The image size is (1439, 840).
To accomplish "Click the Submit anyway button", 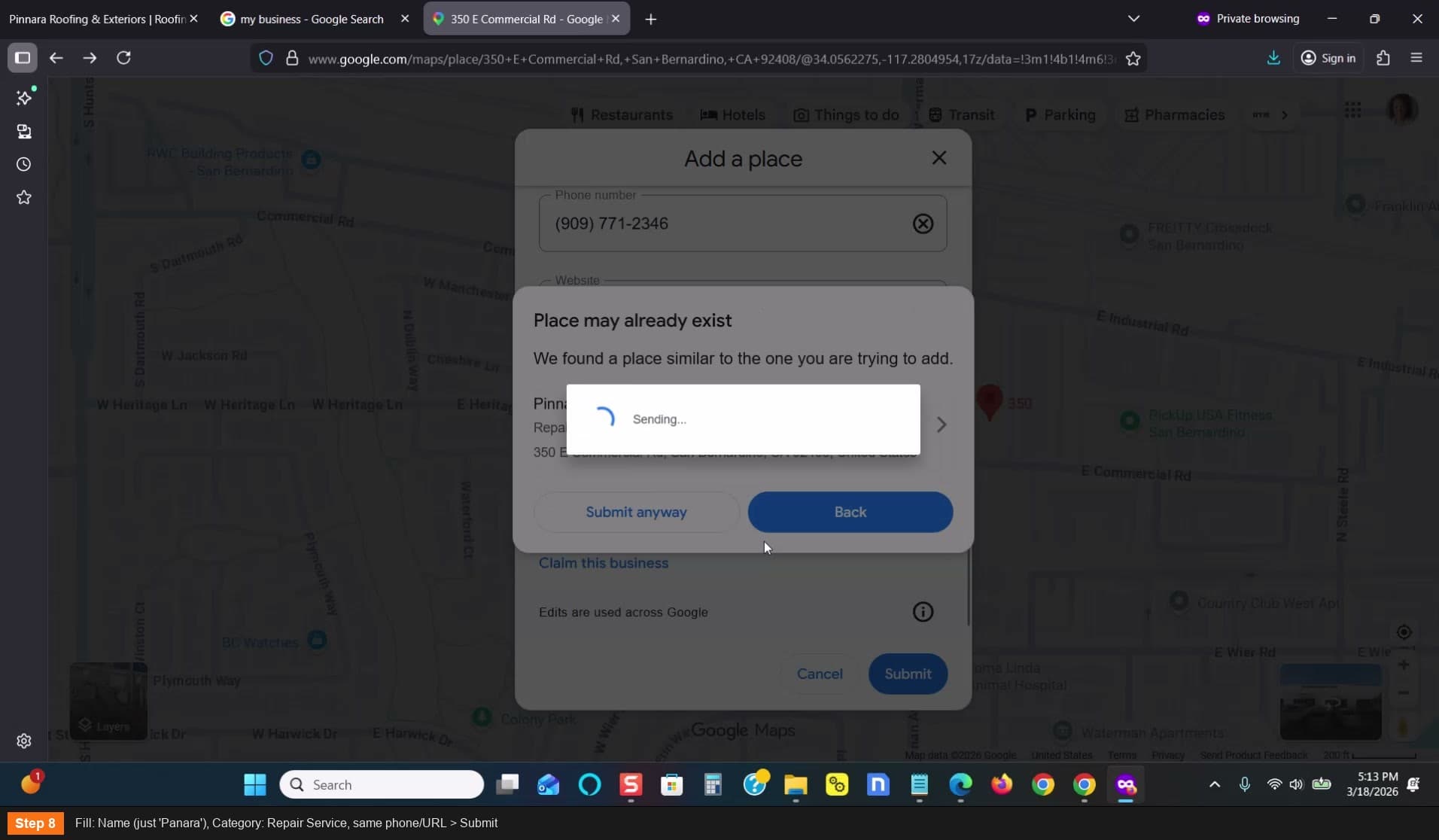I will (x=636, y=512).
